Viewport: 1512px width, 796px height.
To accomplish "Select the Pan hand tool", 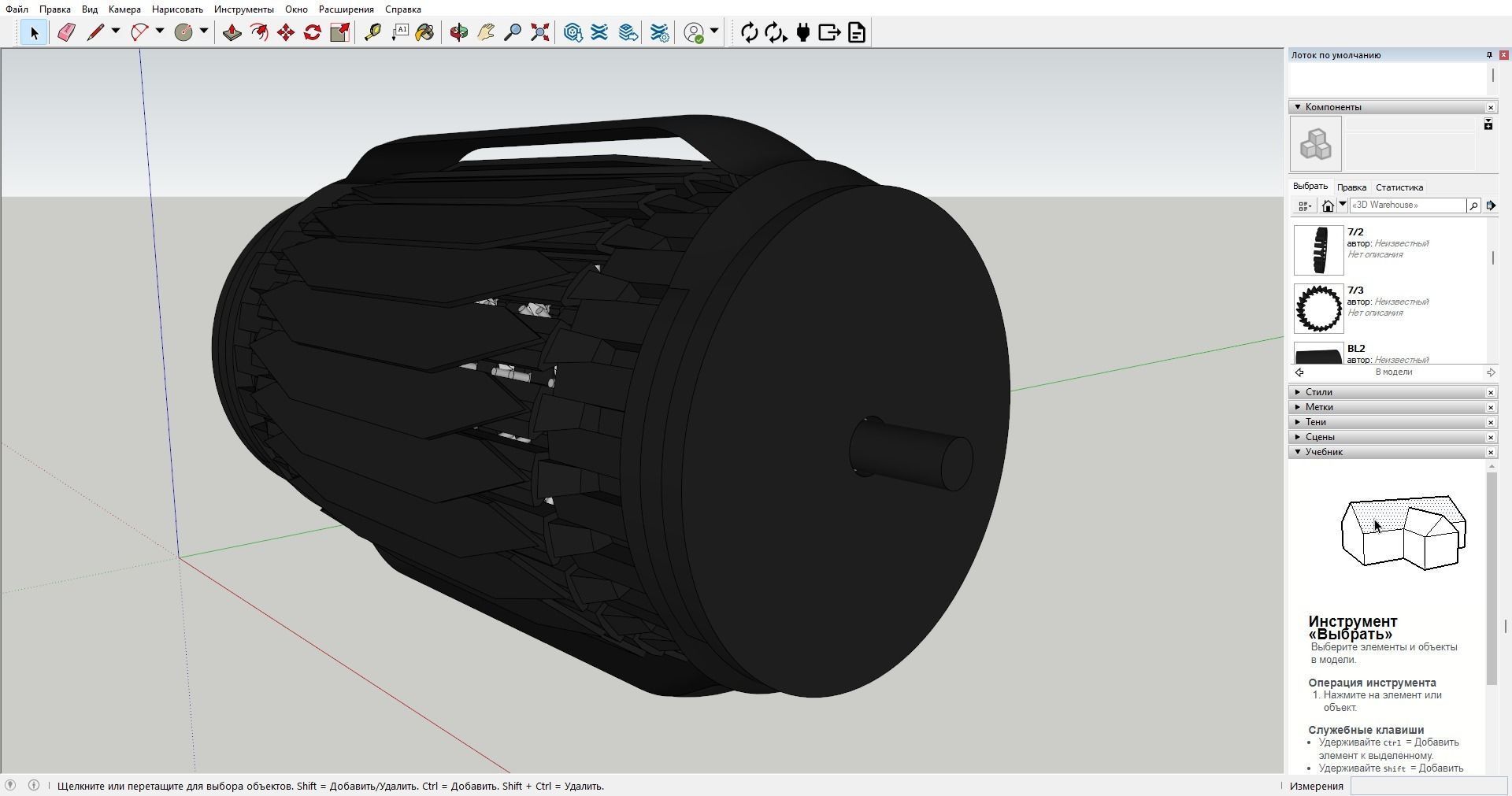I will [485, 32].
